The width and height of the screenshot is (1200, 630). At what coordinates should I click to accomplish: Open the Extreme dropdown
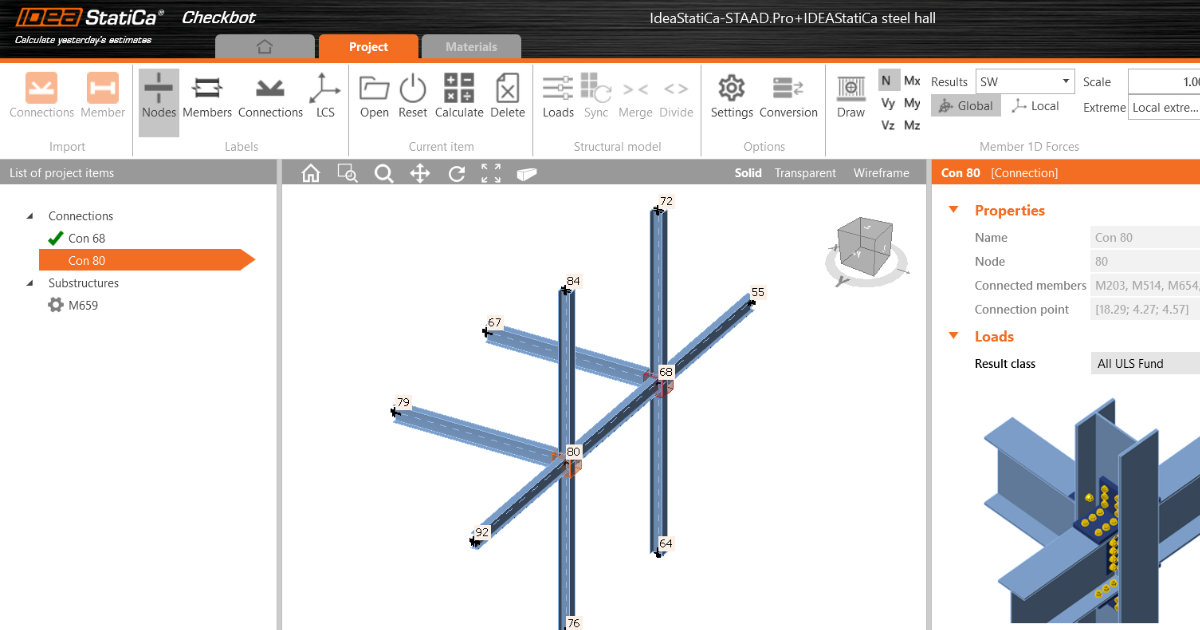[1164, 107]
